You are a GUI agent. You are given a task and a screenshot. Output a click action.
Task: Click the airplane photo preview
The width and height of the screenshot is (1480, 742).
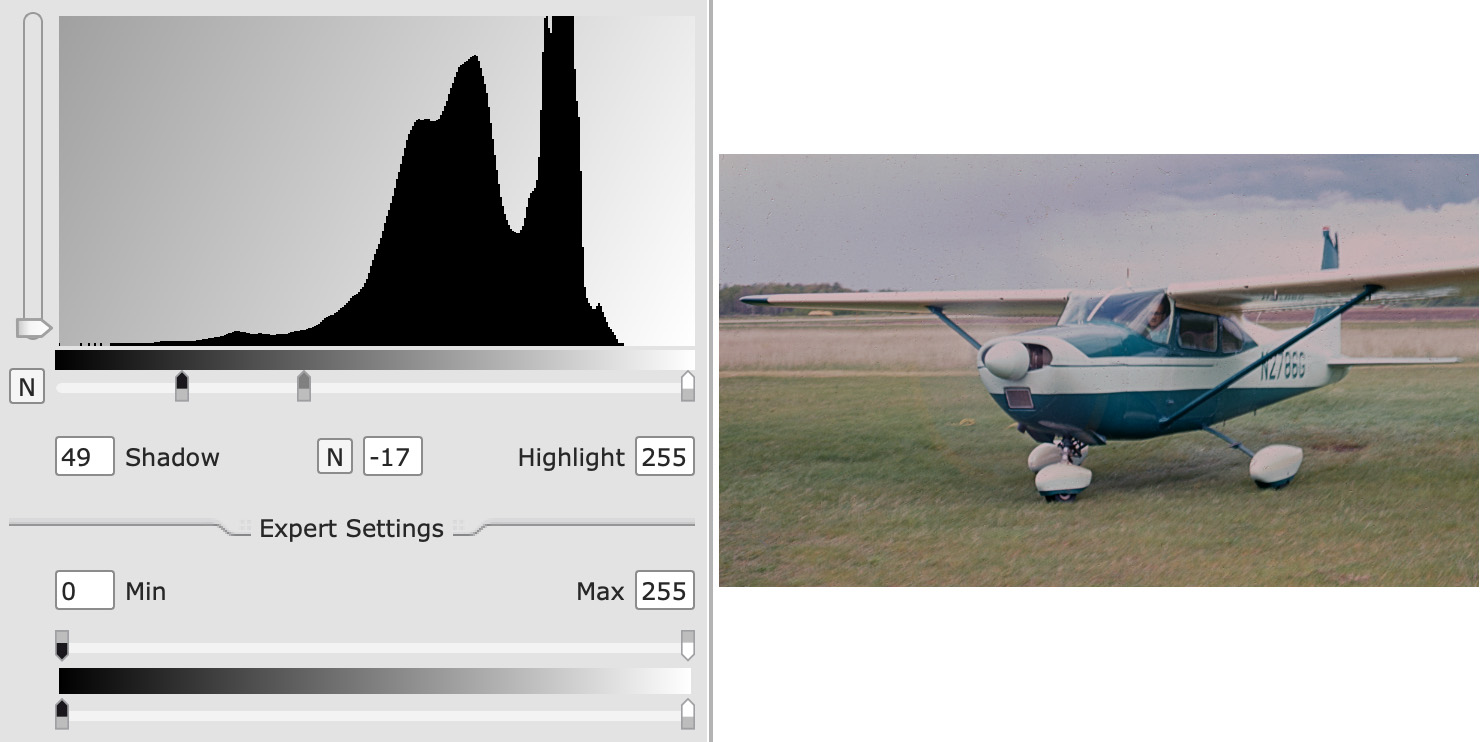(x=1098, y=370)
